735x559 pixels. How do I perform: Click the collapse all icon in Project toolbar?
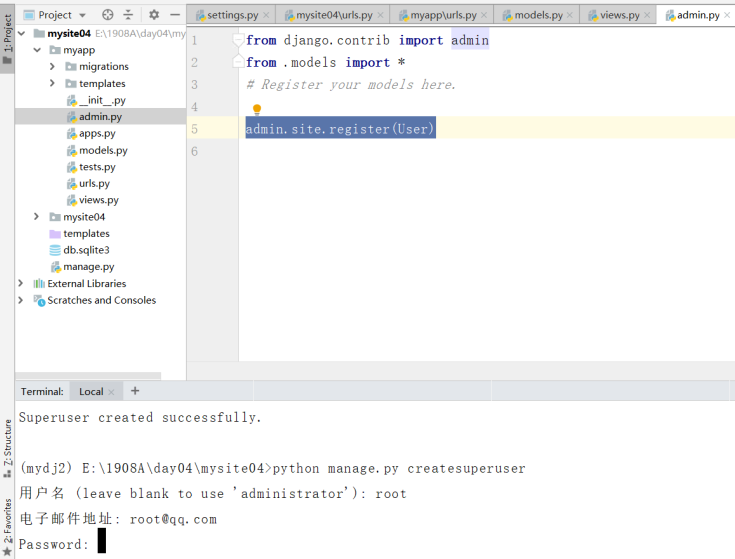(x=128, y=15)
